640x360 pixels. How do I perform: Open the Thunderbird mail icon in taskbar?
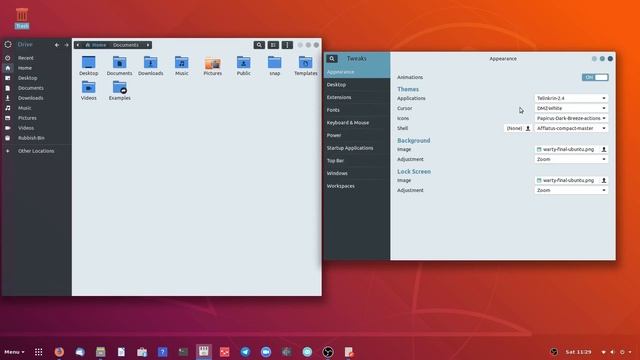point(80,352)
